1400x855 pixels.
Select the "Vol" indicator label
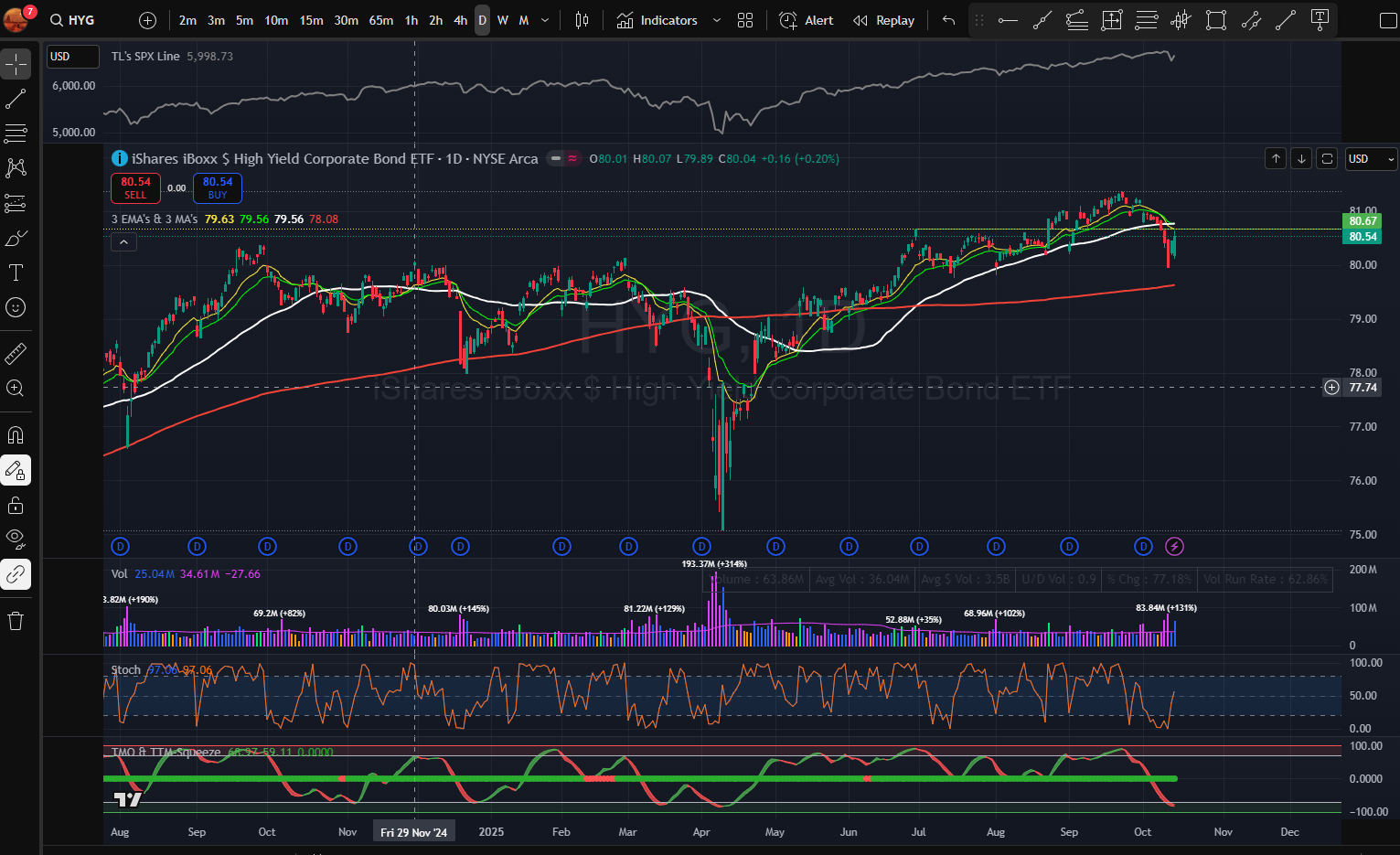pyautogui.click(x=119, y=574)
